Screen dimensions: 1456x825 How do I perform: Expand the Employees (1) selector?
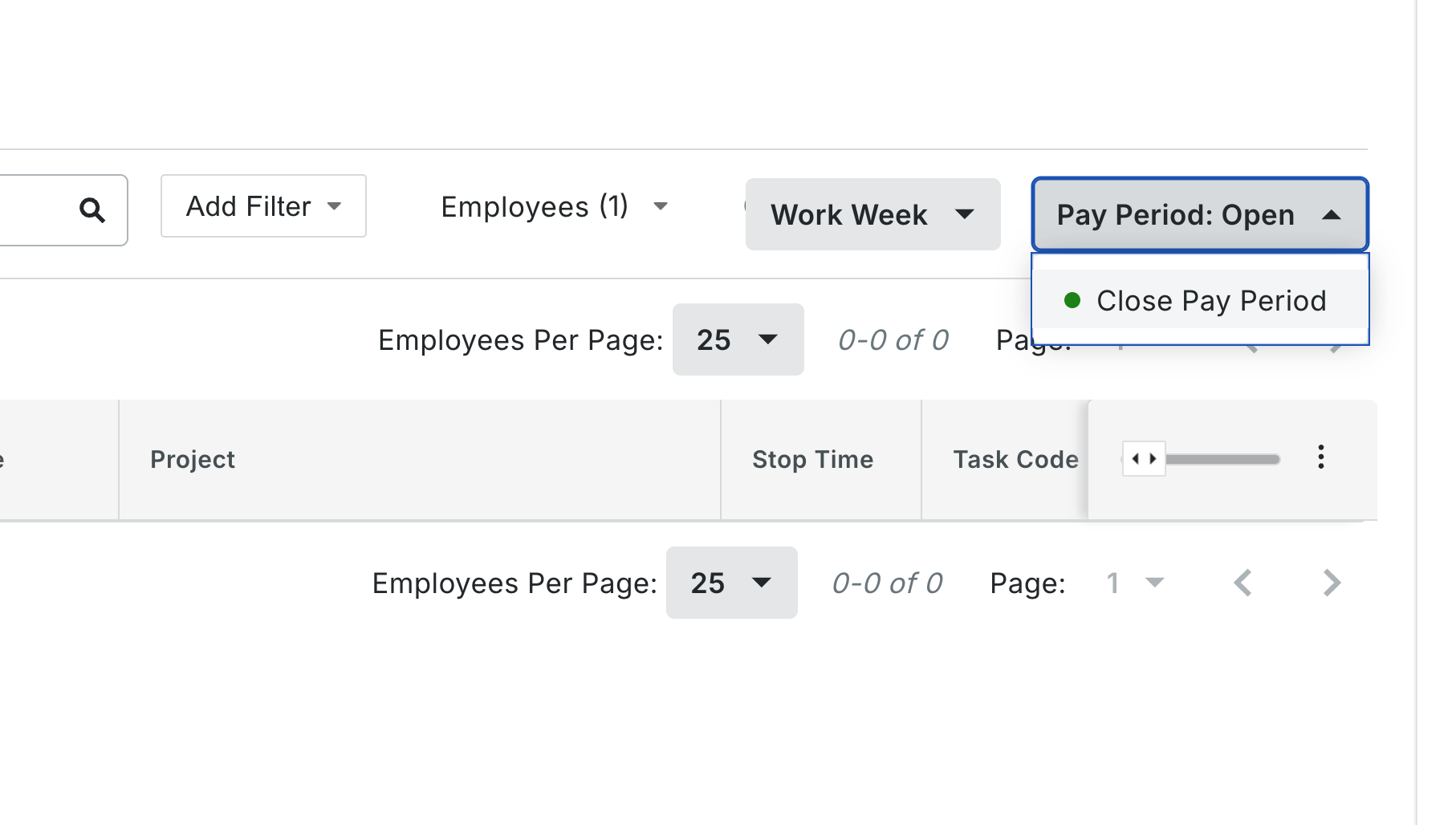pyautogui.click(x=554, y=206)
